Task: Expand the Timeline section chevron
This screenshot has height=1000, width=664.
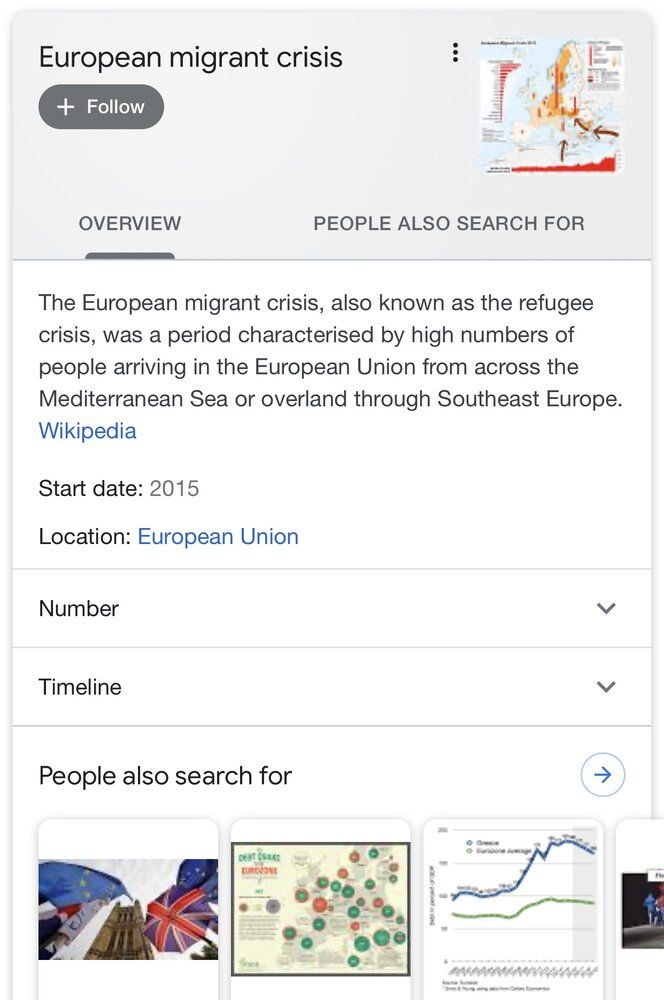Action: (605, 686)
